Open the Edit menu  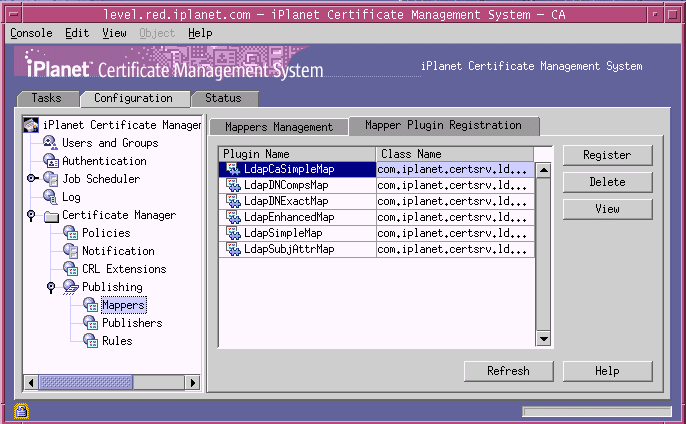coord(77,33)
